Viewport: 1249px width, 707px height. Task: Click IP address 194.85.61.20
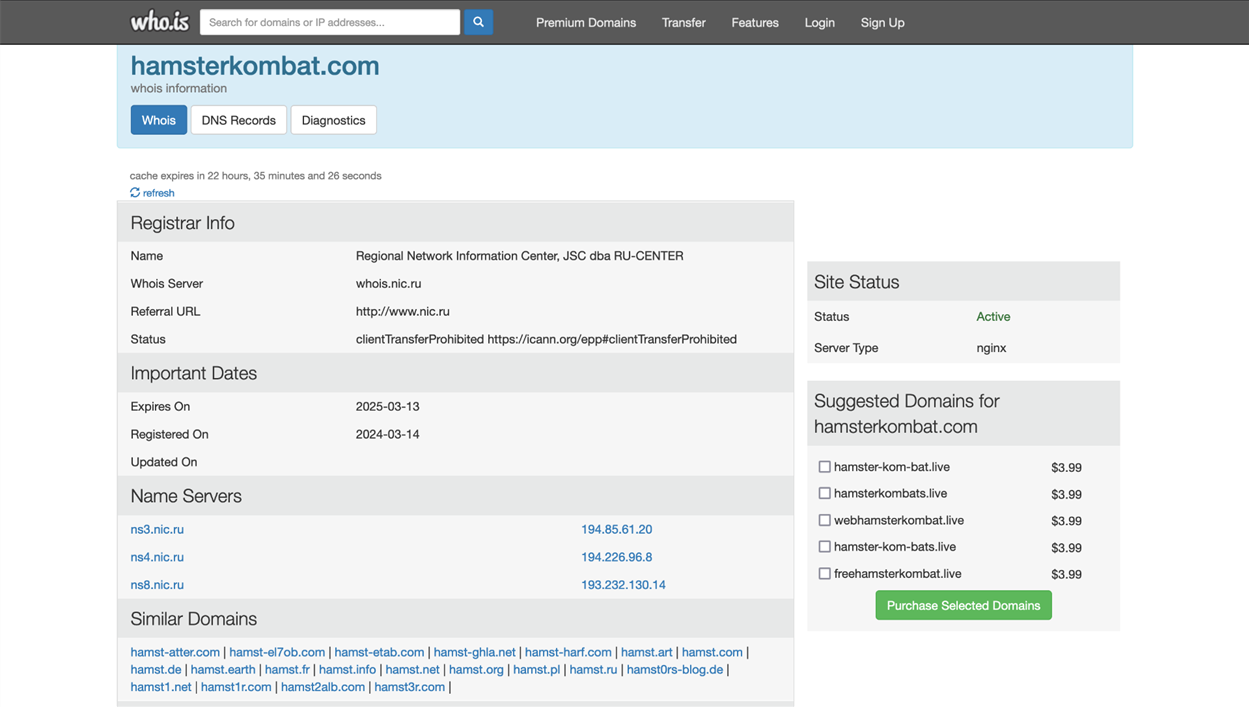coord(617,529)
